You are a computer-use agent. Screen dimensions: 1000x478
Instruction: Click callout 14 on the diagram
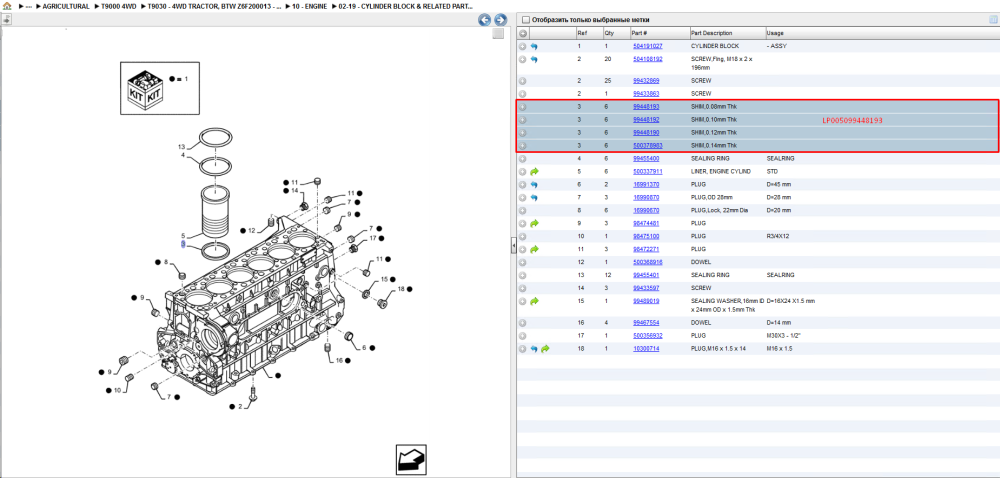[294, 191]
